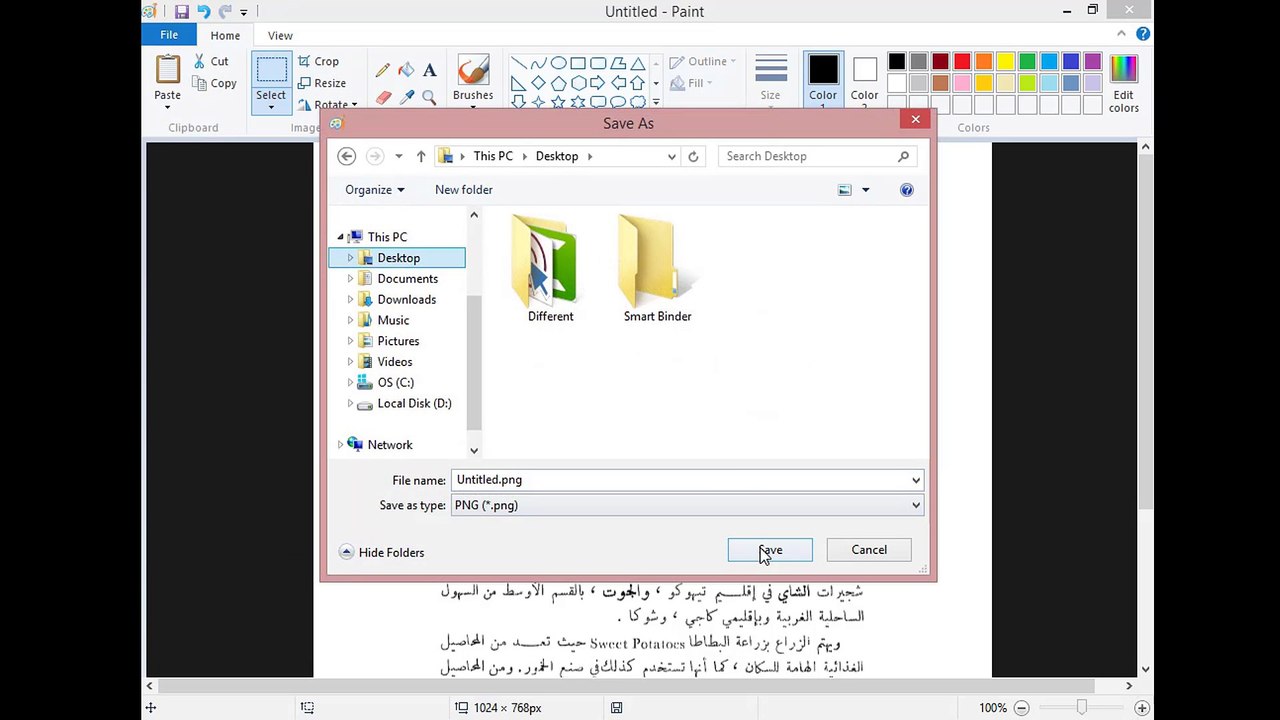Pick the yellow color in palette
Image resolution: width=1280 pixels, height=720 pixels.
pos(1006,62)
